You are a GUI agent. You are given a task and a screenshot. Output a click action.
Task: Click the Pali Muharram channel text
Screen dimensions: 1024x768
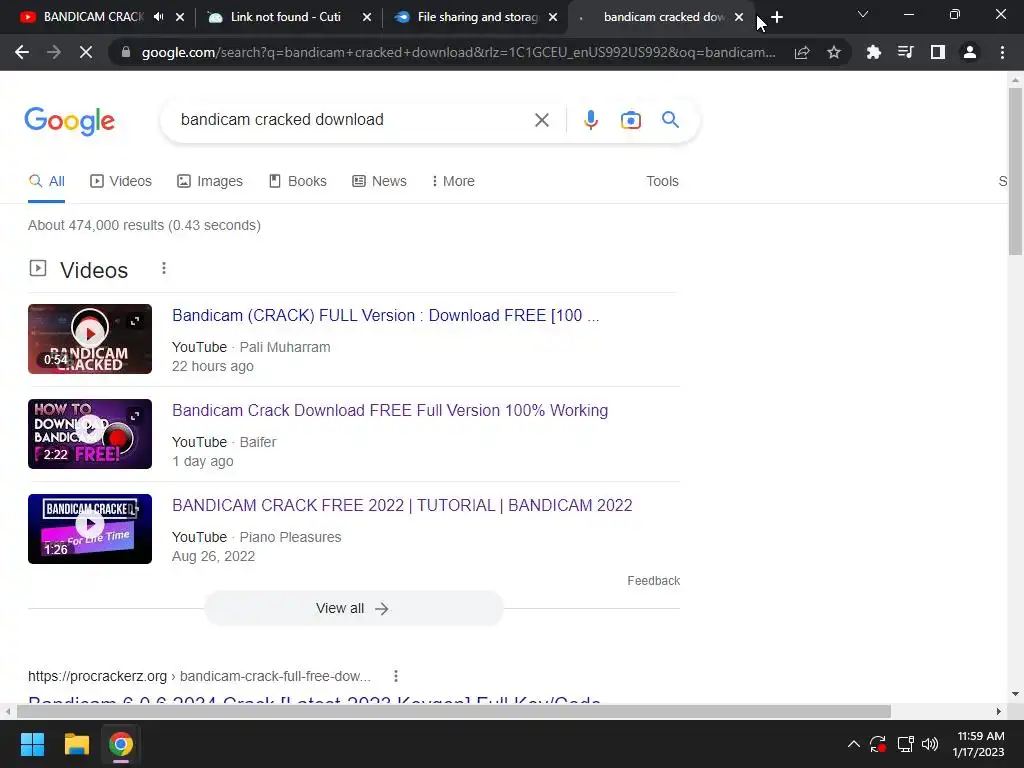pos(285,347)
